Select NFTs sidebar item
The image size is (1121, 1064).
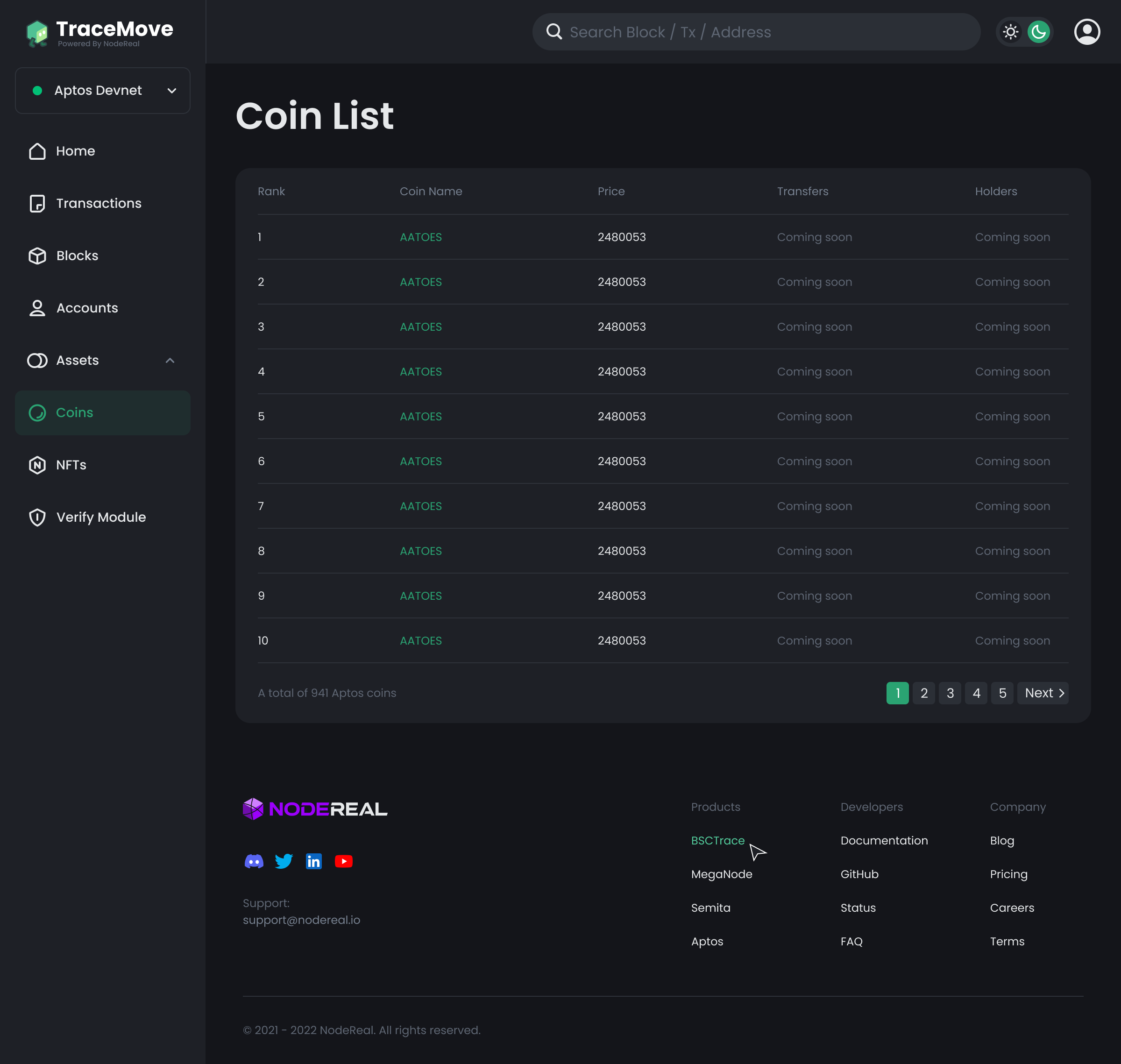pyautogui.click(x=71, y=465)
